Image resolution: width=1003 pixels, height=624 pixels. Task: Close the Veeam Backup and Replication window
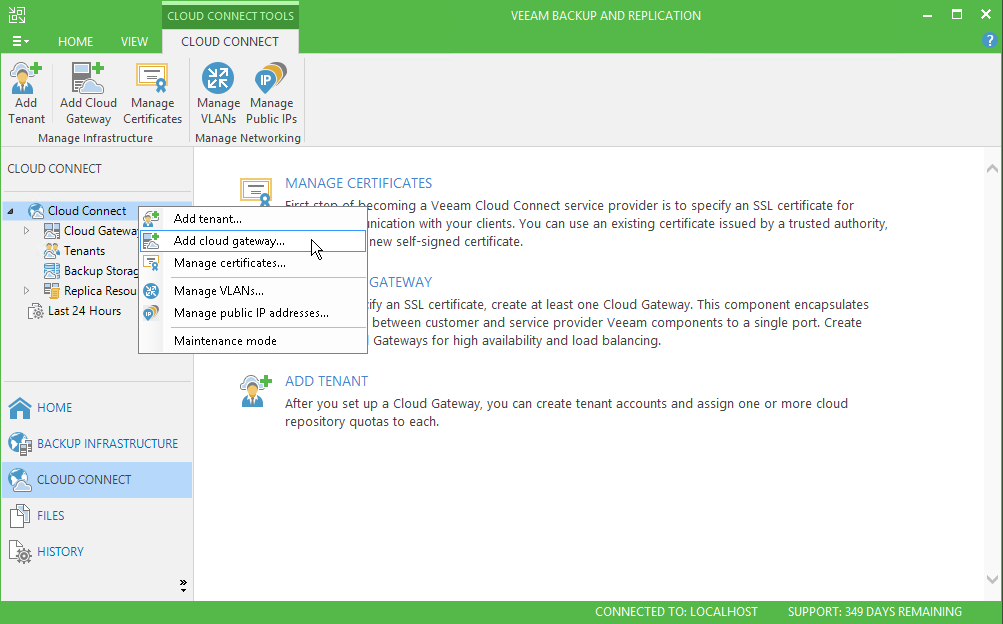click(986, 15)
